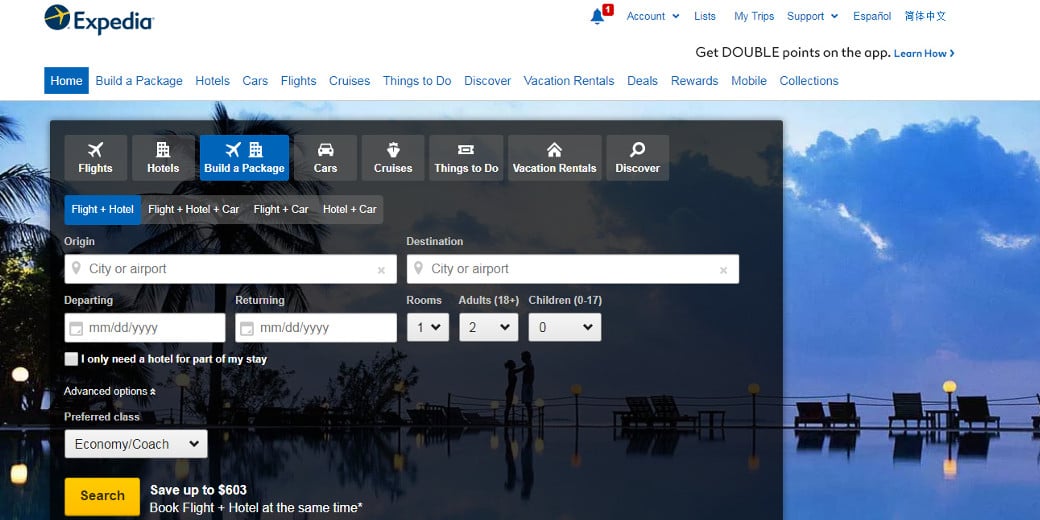Open the Discover magnifier icon tab
This screenshot has height=520, width=1040.
click(x=637, y=151)
